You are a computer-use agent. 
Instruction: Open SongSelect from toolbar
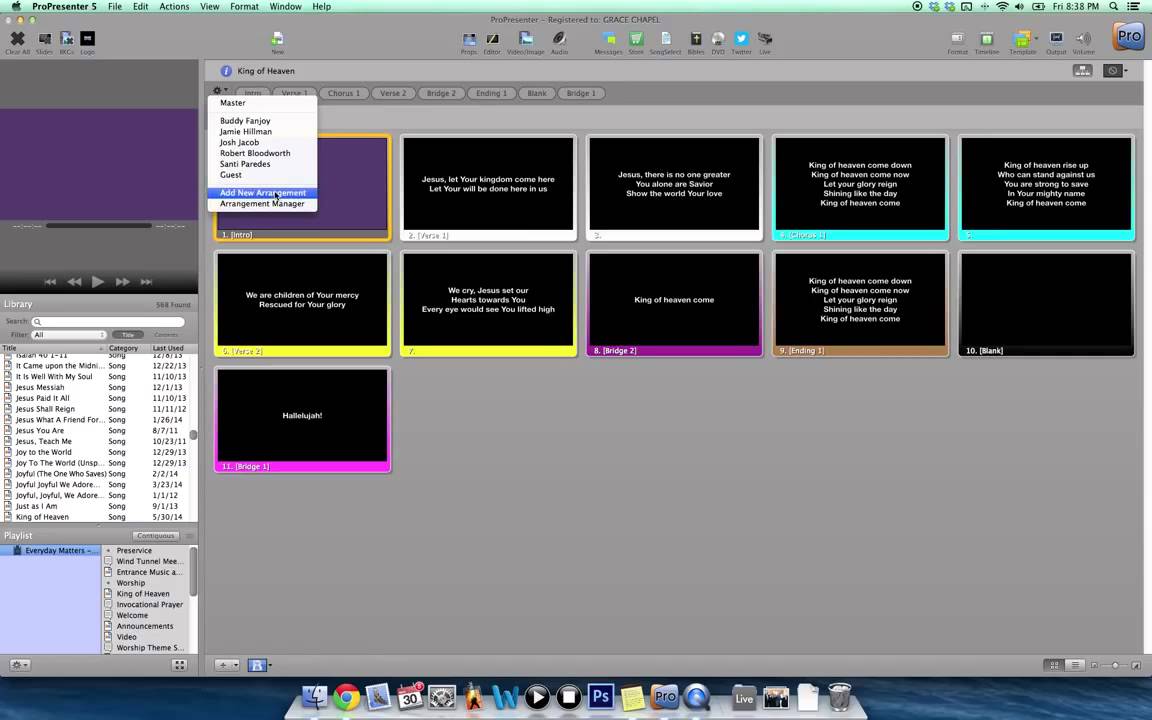666,42
